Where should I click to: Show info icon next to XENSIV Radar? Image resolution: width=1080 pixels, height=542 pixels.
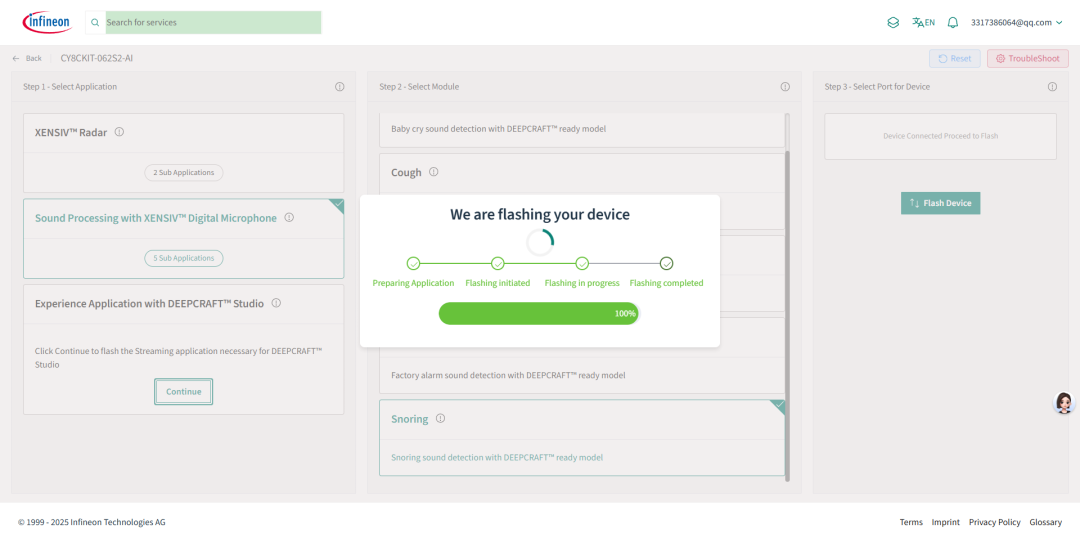119,132
